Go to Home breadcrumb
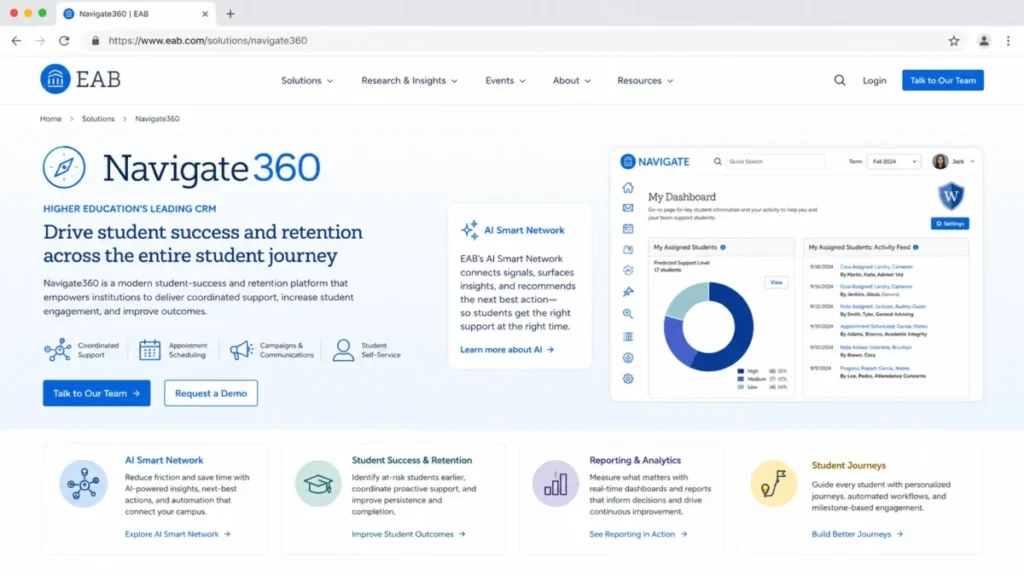Image resolution: width=1024 pixels, height=576 pixels. (50, 119)
